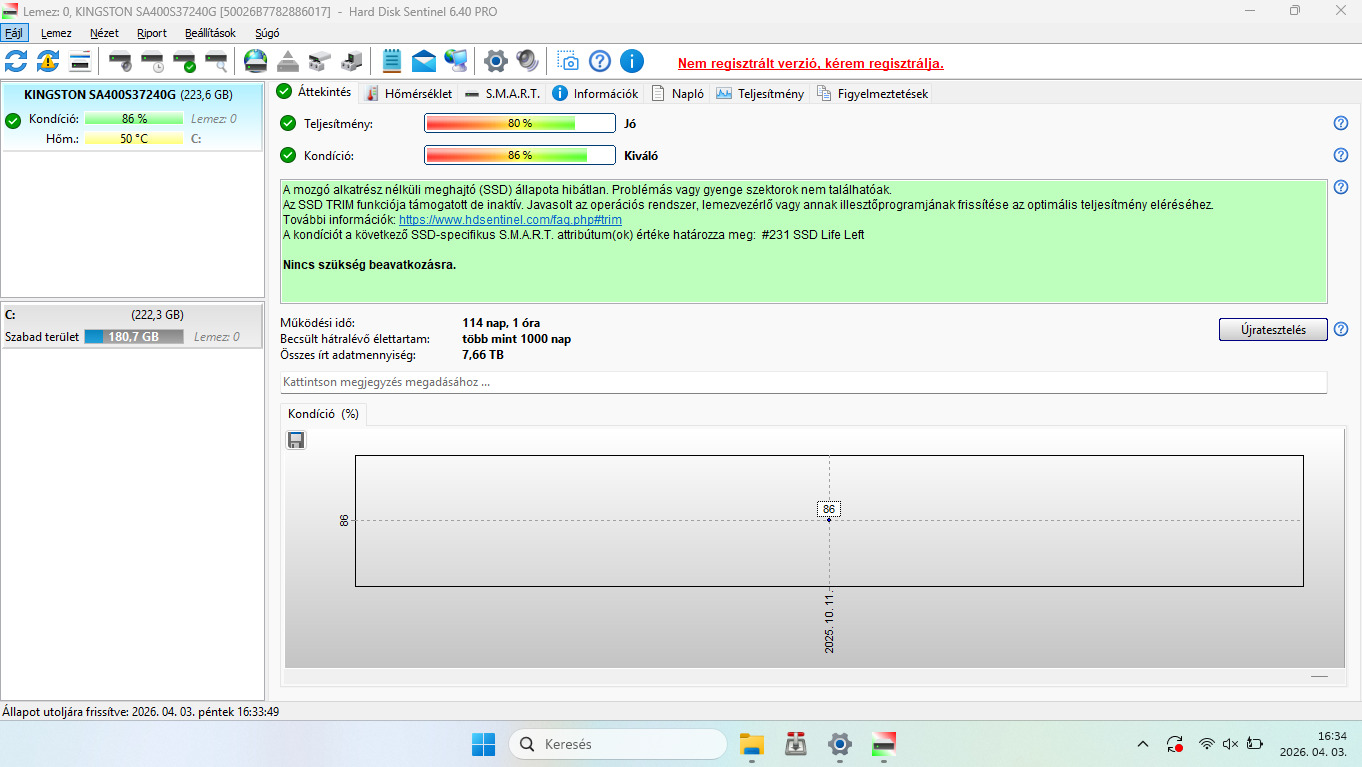The height and width of the screenshot is (767, 1362).
Task: Click the floppy disk save-graph icon
Action: (x=296, y=440)
